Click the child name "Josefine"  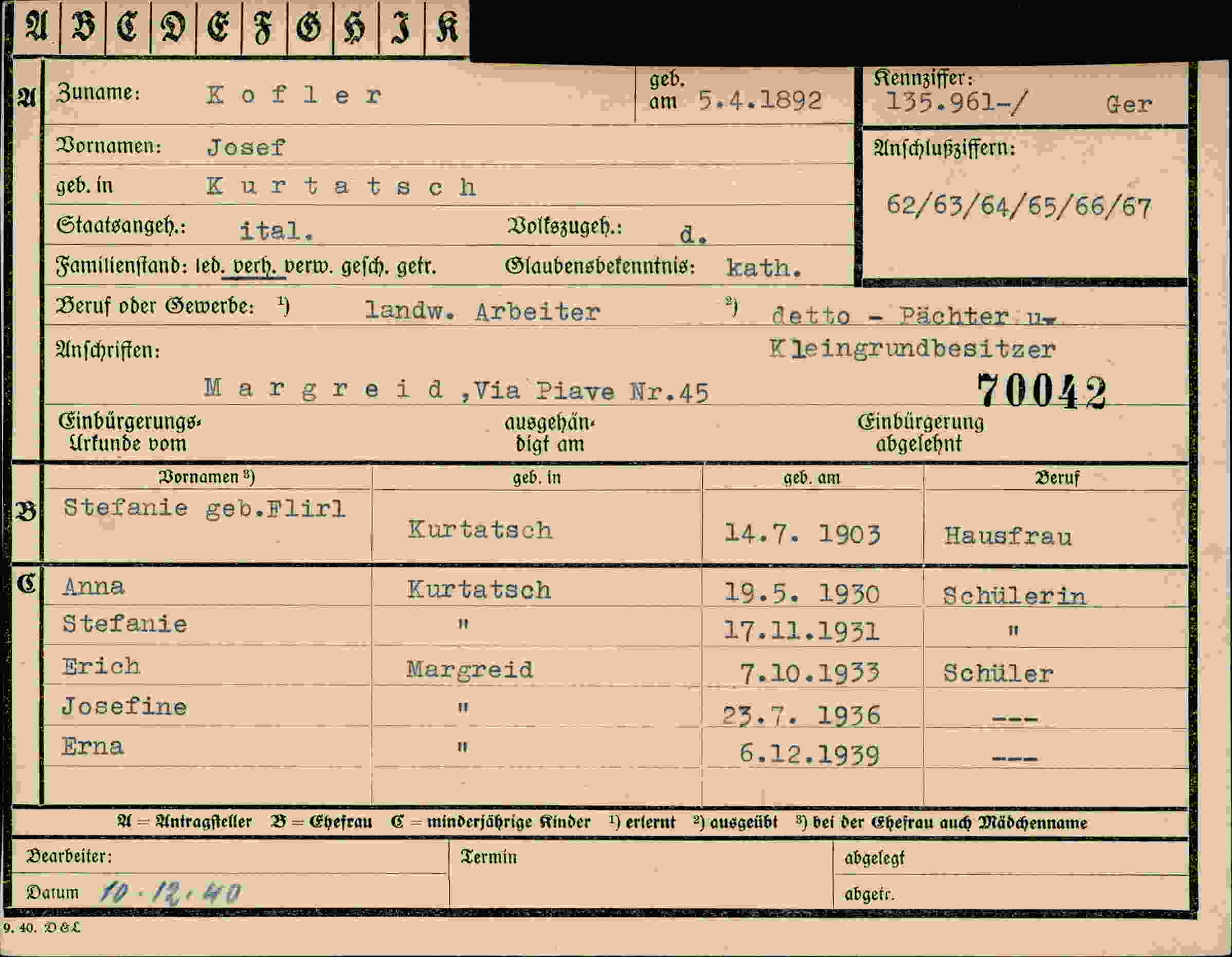[x=124, y=707]
